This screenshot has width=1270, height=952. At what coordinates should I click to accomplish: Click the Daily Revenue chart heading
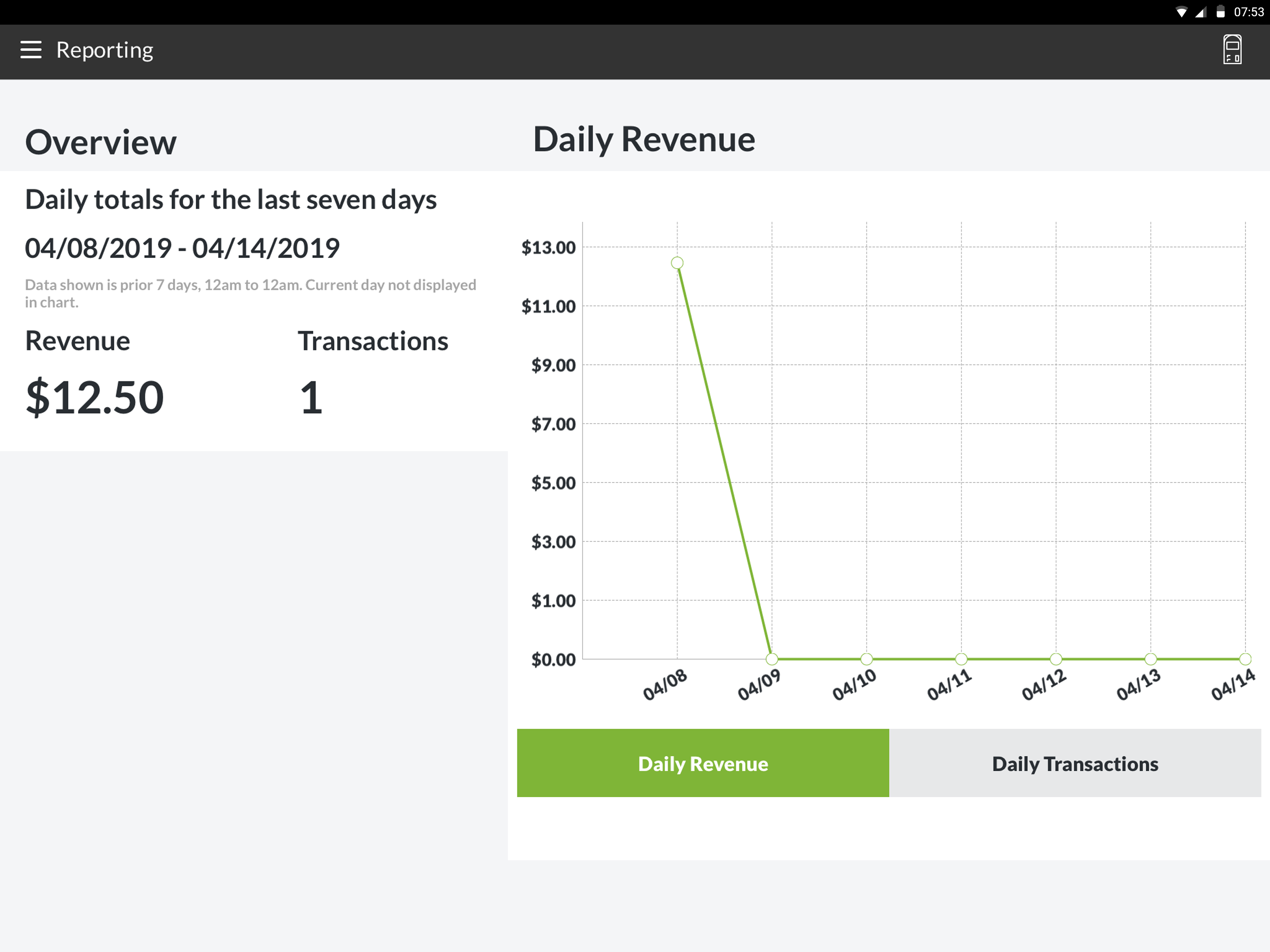tap(644, 139)
